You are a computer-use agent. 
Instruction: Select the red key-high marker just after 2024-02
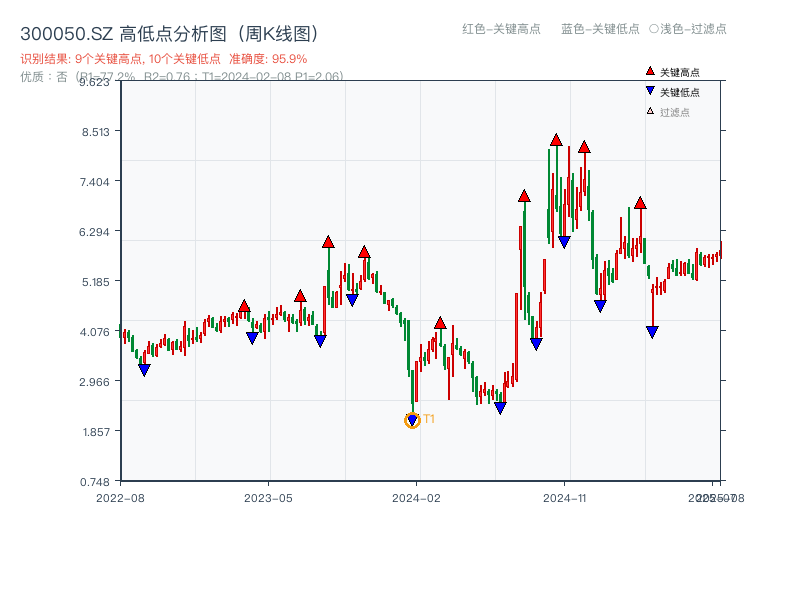(x=440, y=323)
